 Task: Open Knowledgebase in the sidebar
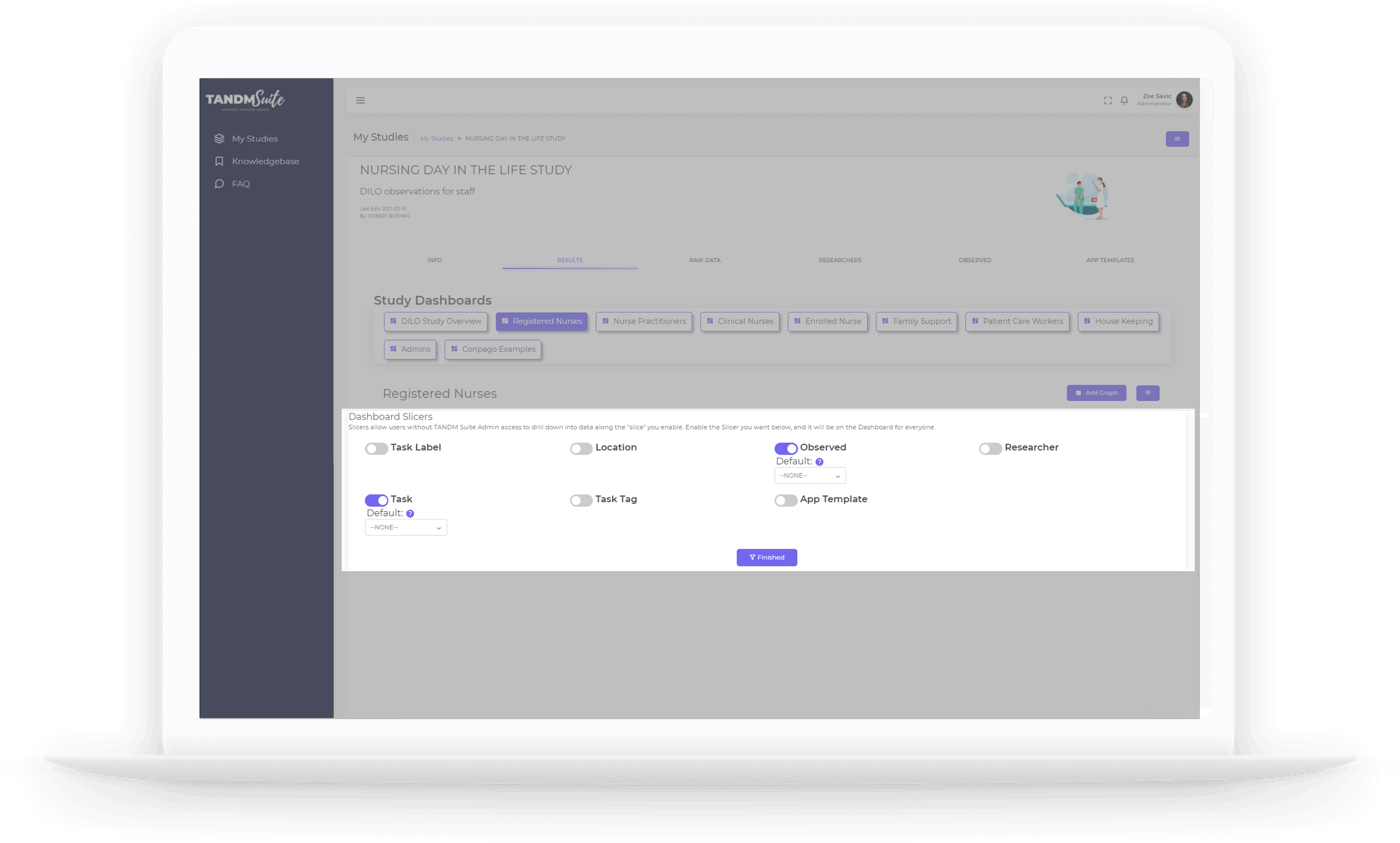point(265,161)
